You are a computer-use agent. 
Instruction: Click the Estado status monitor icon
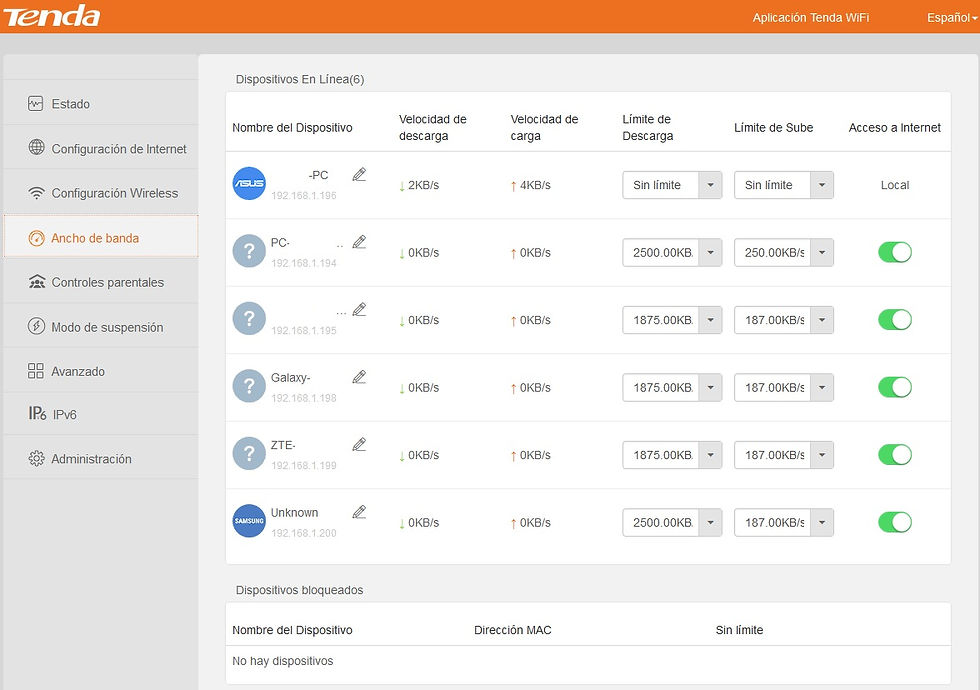click(36, 104)
